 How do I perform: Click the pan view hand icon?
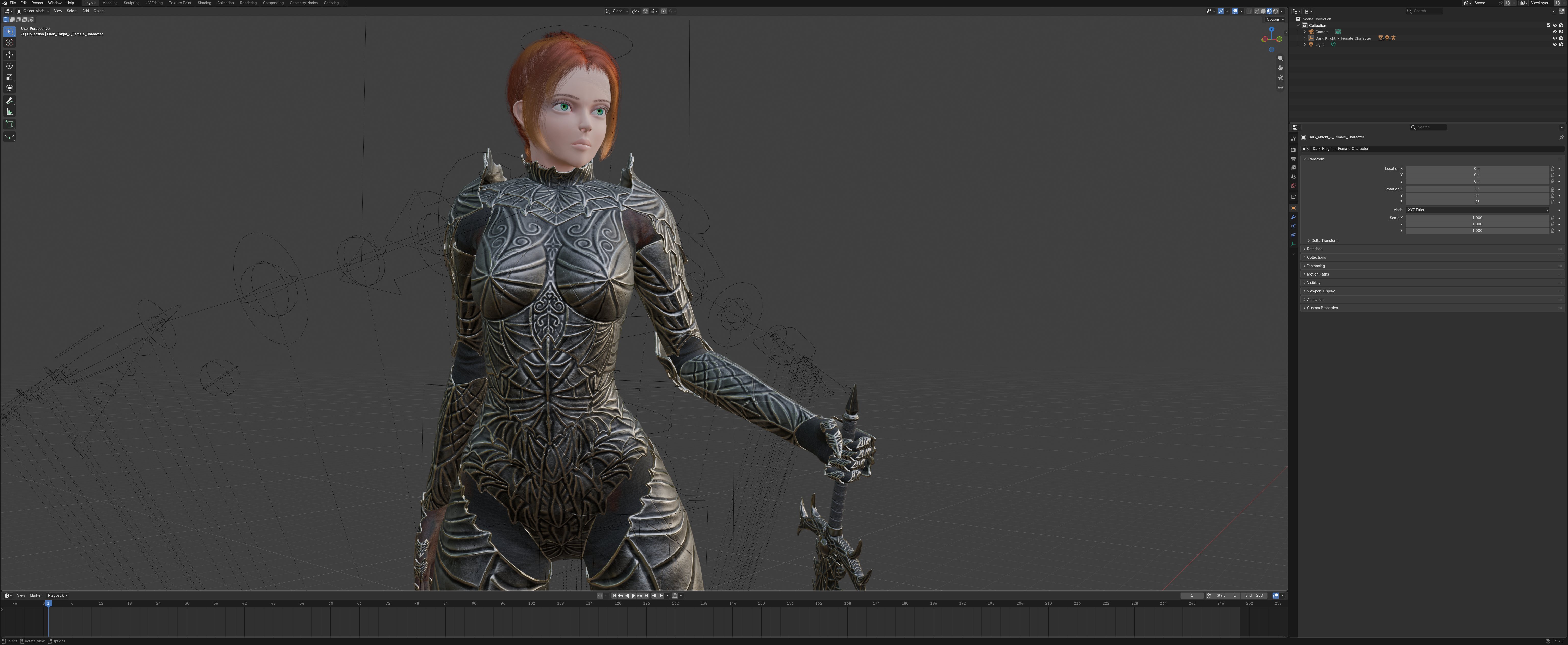click(1280, 68)
